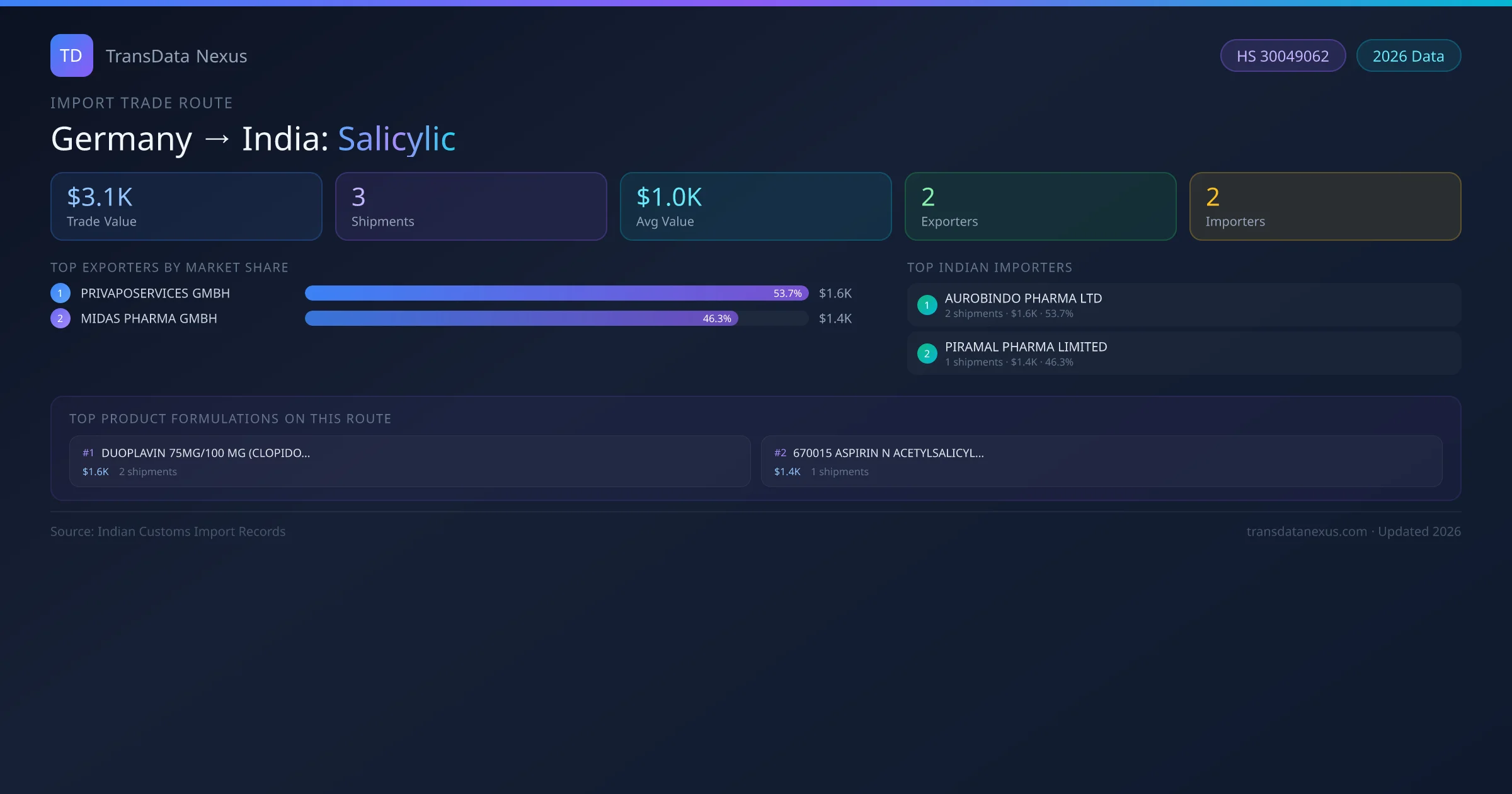Click the purple rank 2 exporter badge

(60, 318)
